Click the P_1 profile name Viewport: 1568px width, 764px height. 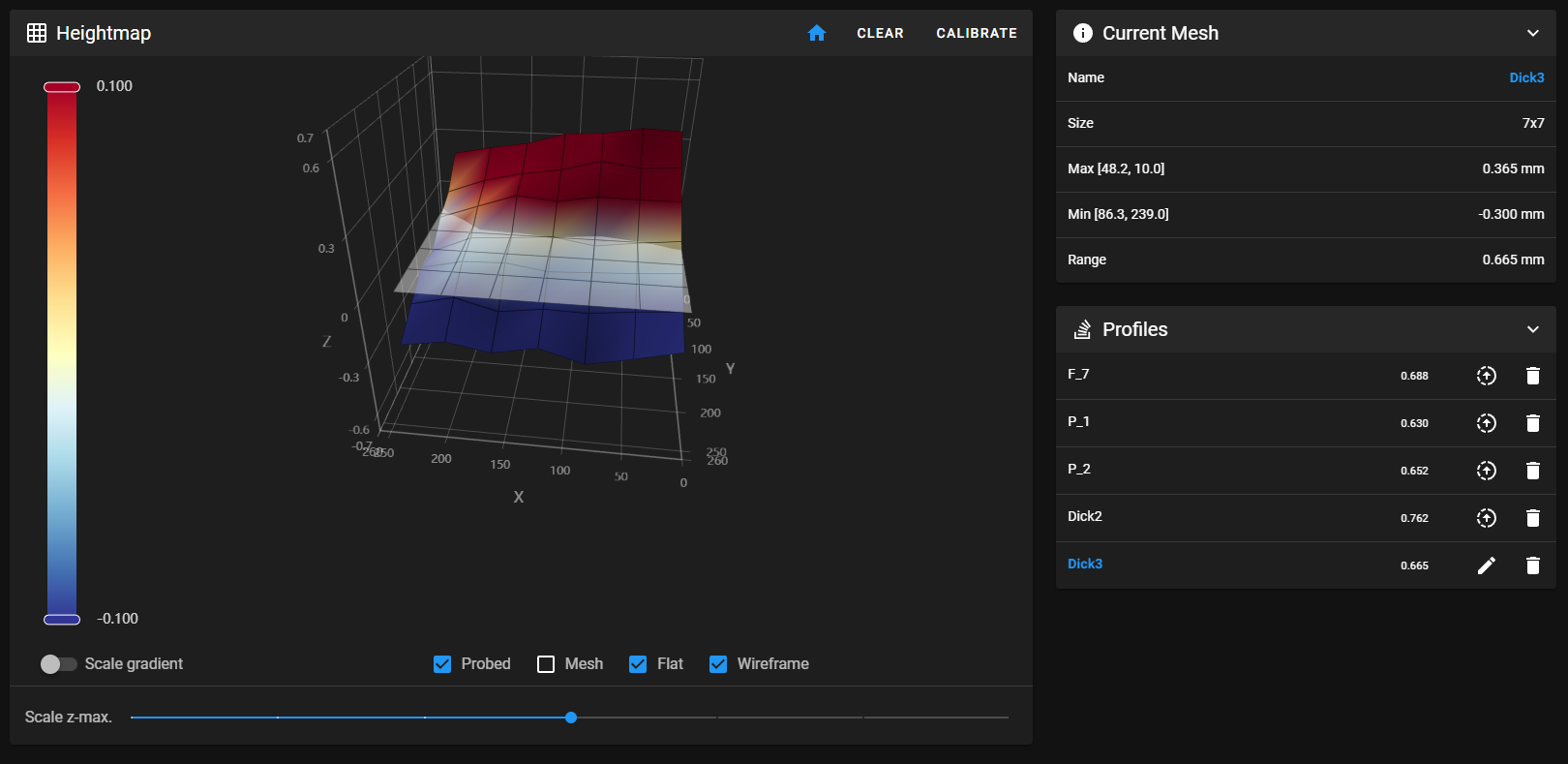[1079, 421]
